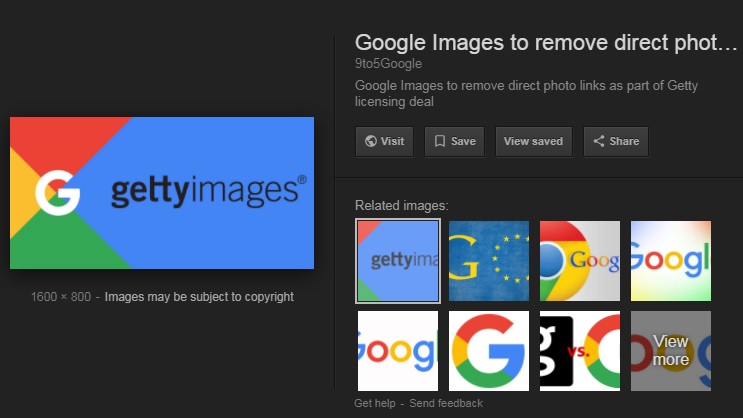Open View saved
743x418 pixels.
(534, 141)
